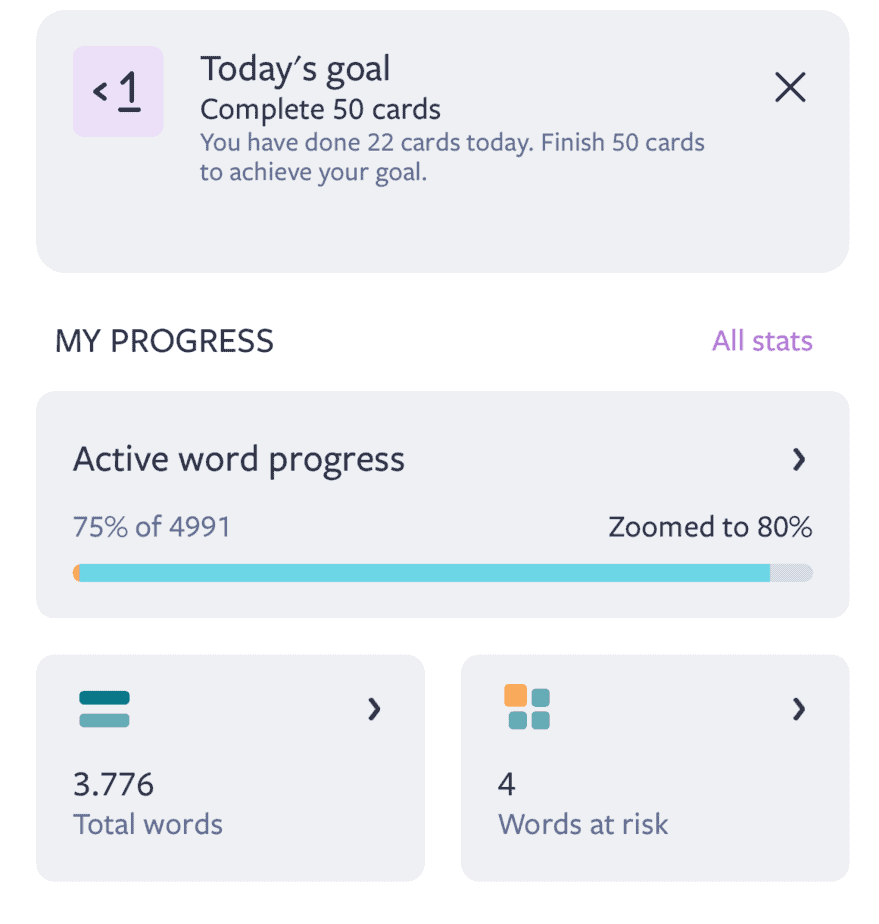Open the Active word progress title

point(239,460)
